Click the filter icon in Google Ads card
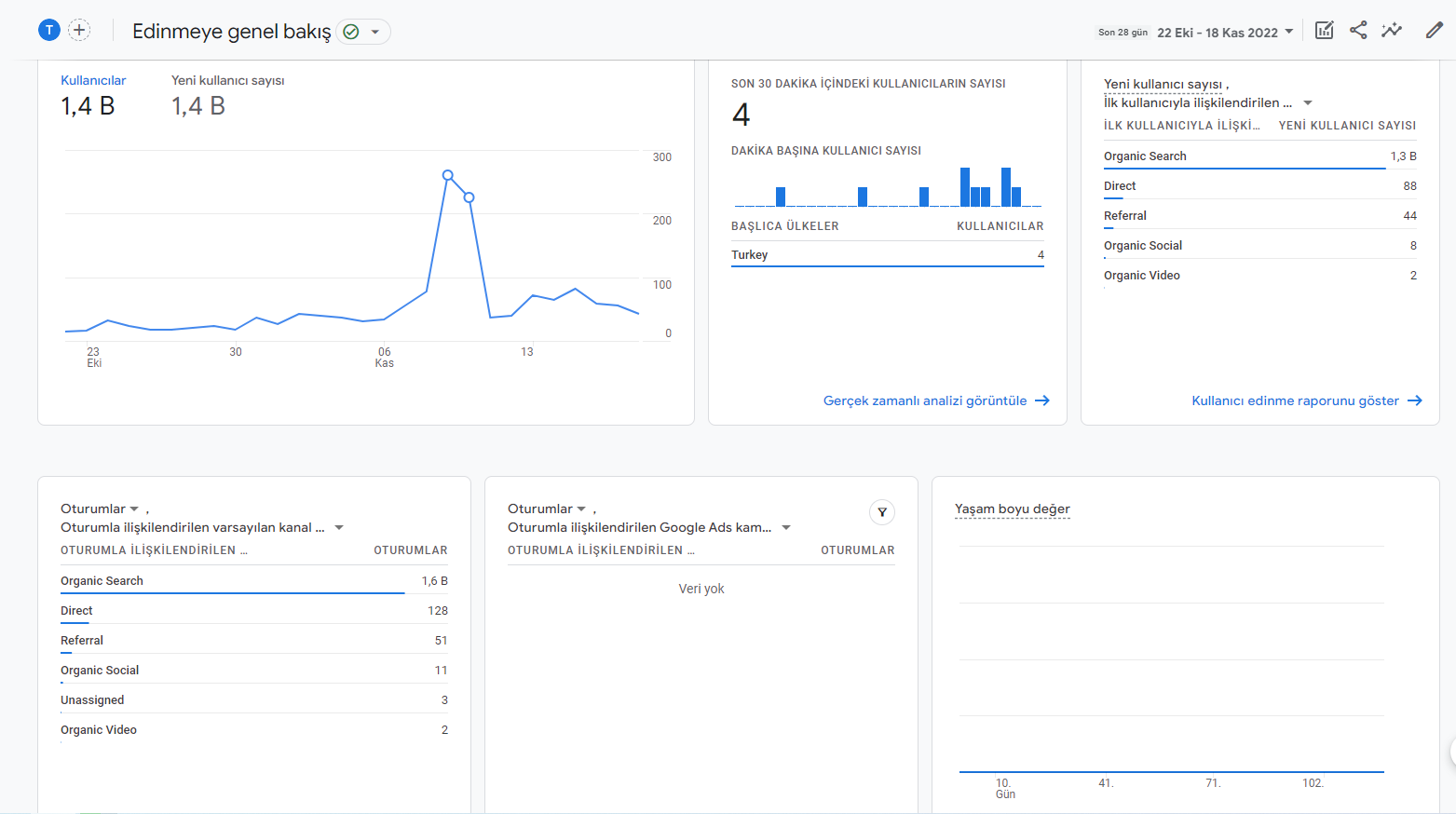Screen dimensions: 1456x814 [x=882, y=512]
